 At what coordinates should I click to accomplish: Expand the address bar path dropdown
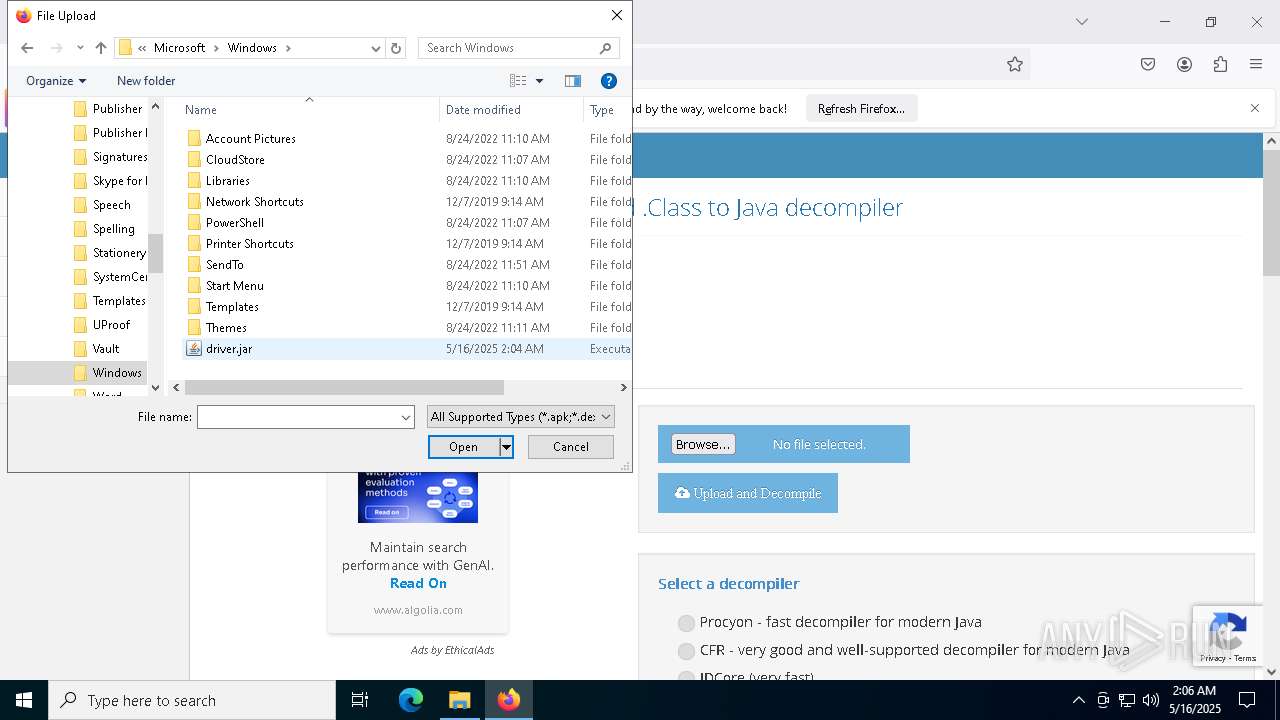(x=376, y=48)
